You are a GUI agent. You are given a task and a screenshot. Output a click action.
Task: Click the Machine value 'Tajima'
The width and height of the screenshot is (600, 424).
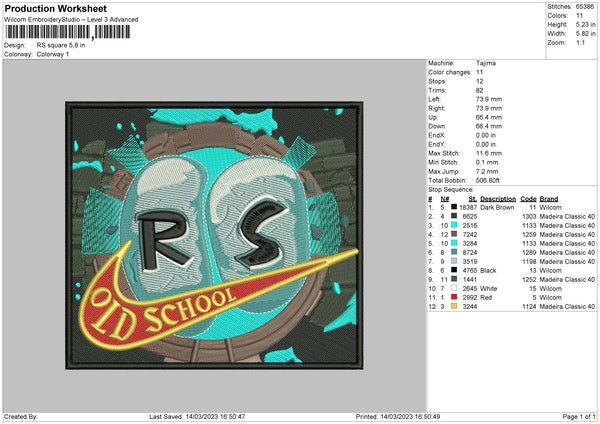click(487, 63)
